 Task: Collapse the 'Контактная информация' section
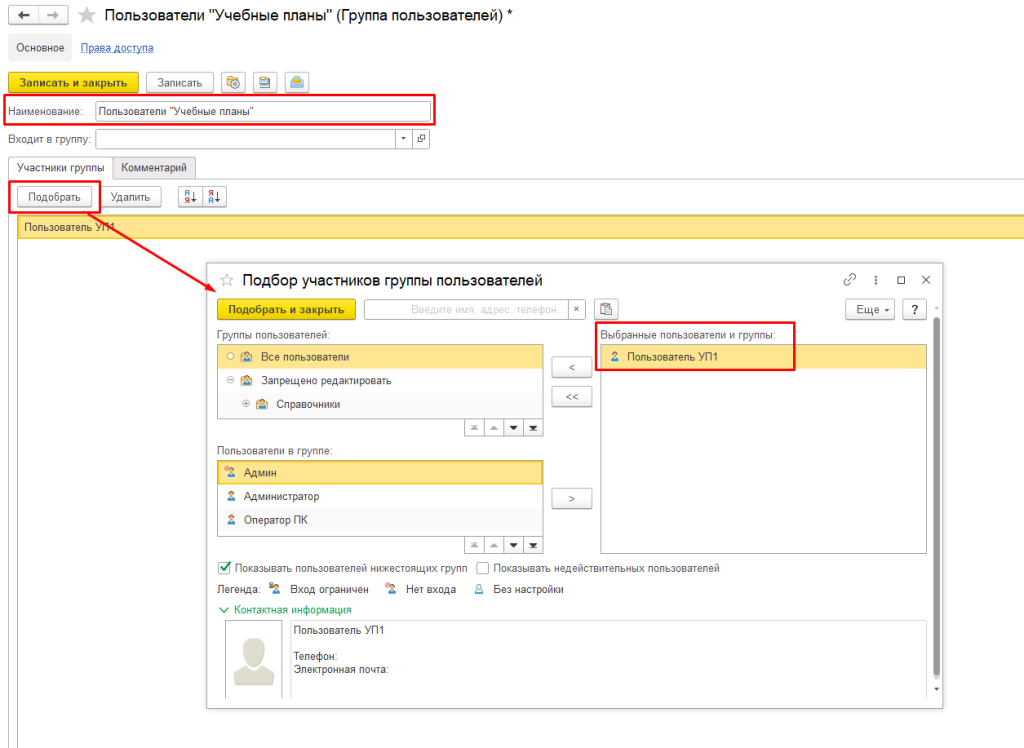(x=224, y=609)
